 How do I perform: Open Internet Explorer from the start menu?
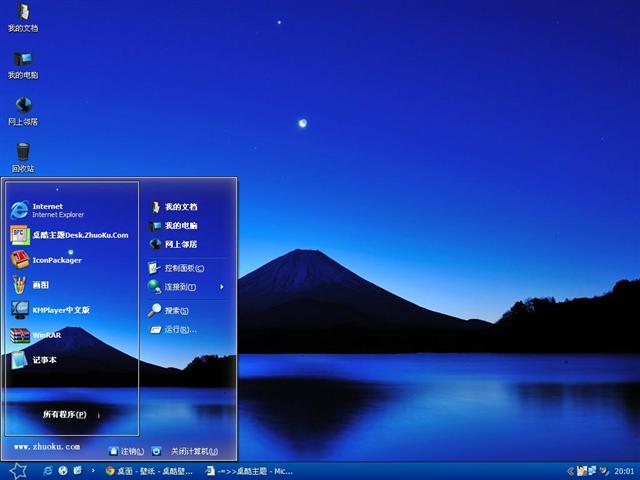point(47,210)
